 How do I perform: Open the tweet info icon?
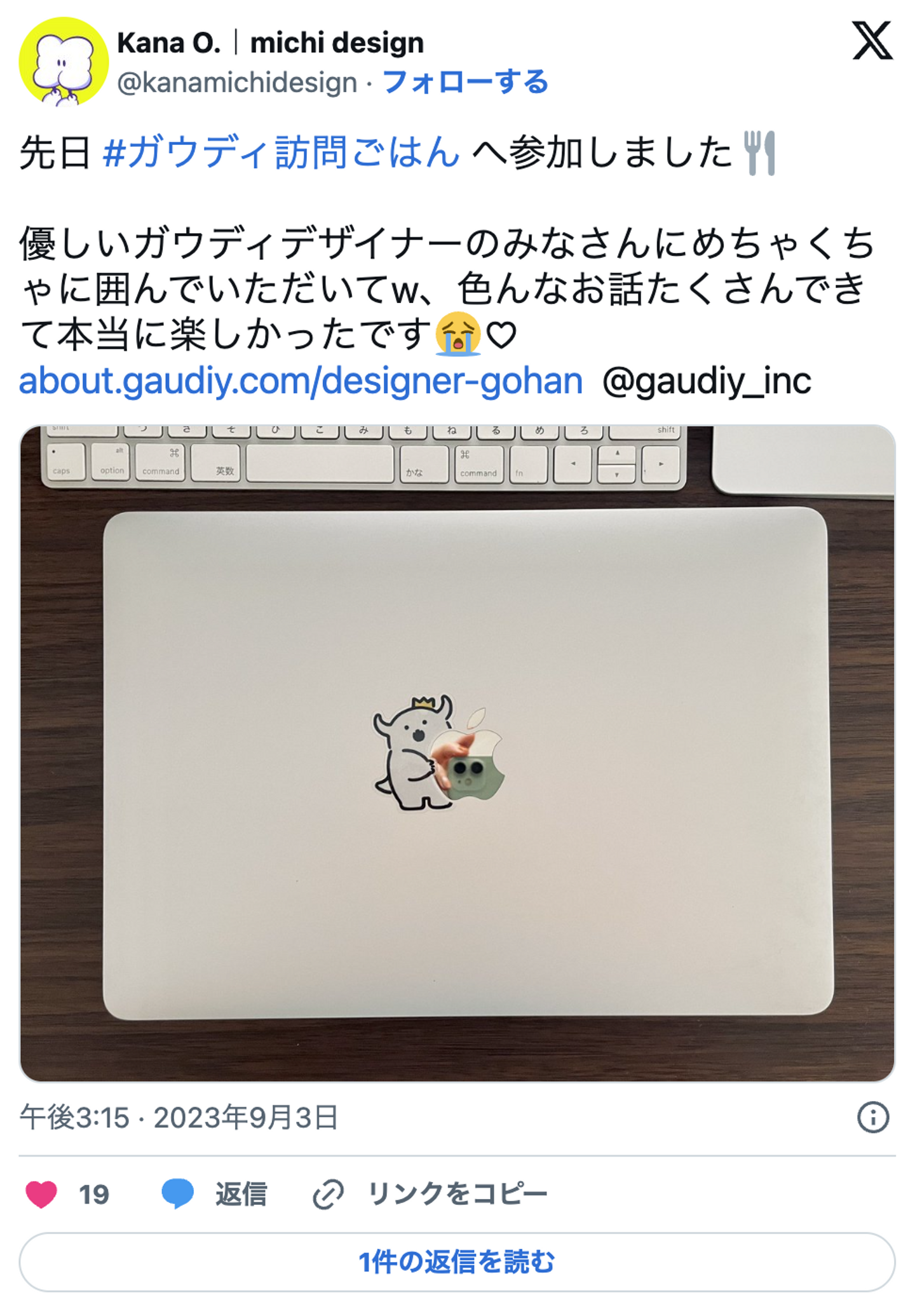point(873,1116)
